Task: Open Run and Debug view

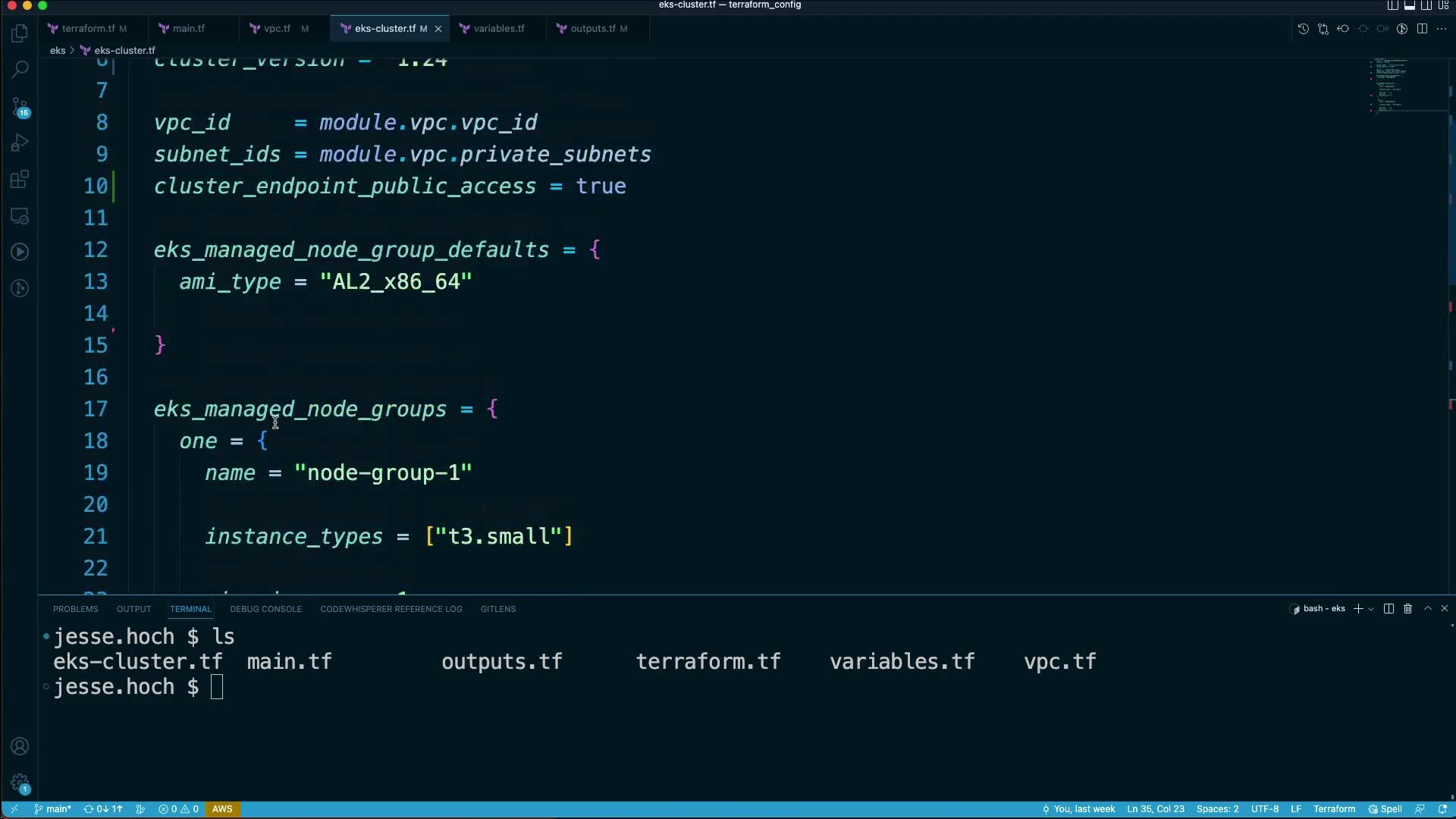Action: point(20,143)
